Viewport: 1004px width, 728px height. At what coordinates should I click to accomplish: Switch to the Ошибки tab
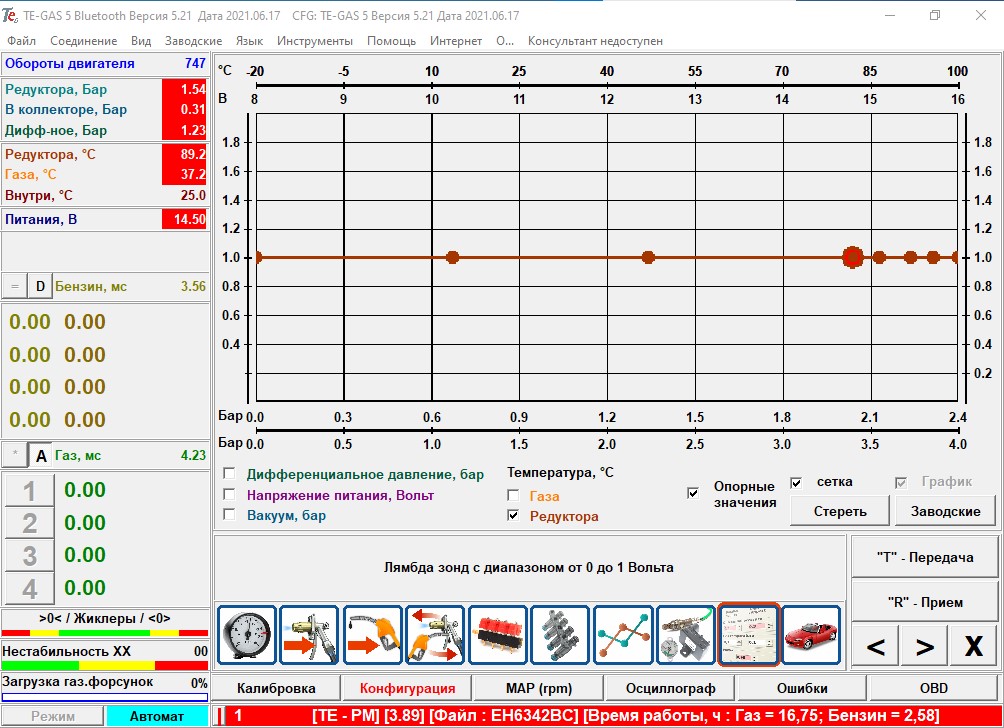coord(802,688)
